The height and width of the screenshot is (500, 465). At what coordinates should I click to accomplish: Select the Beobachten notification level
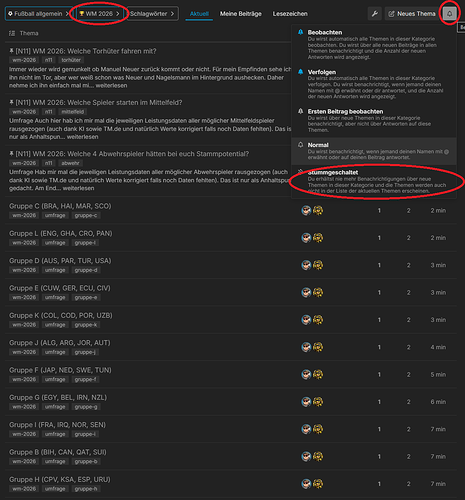click(x=374, y=44)
